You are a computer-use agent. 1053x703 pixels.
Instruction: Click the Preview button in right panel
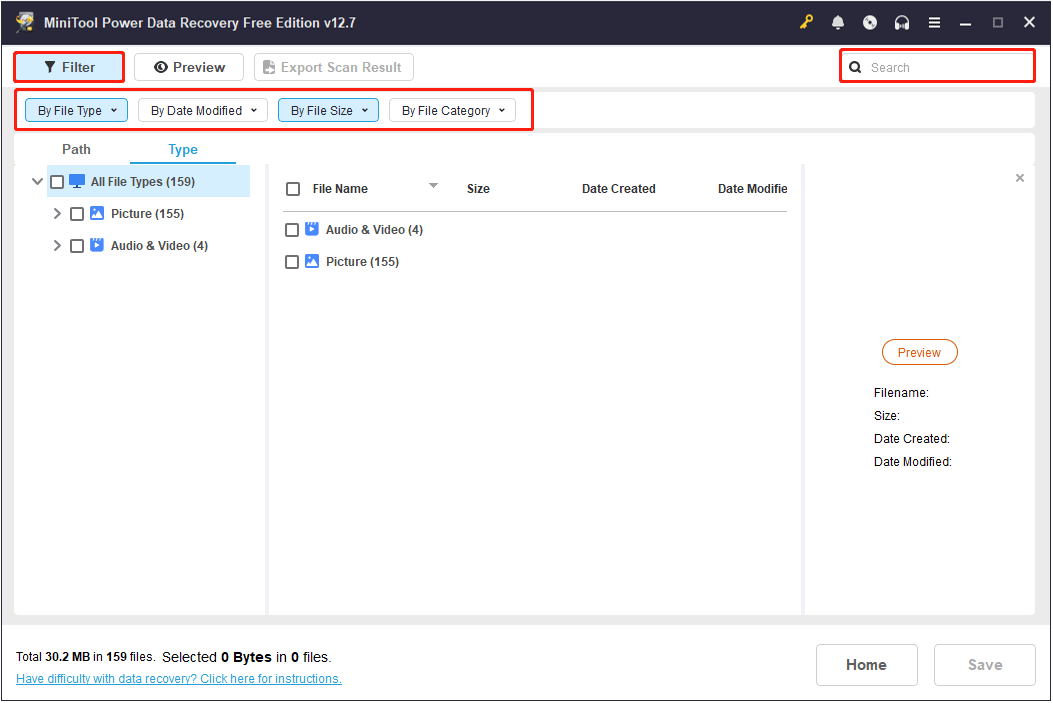point(919,352)
